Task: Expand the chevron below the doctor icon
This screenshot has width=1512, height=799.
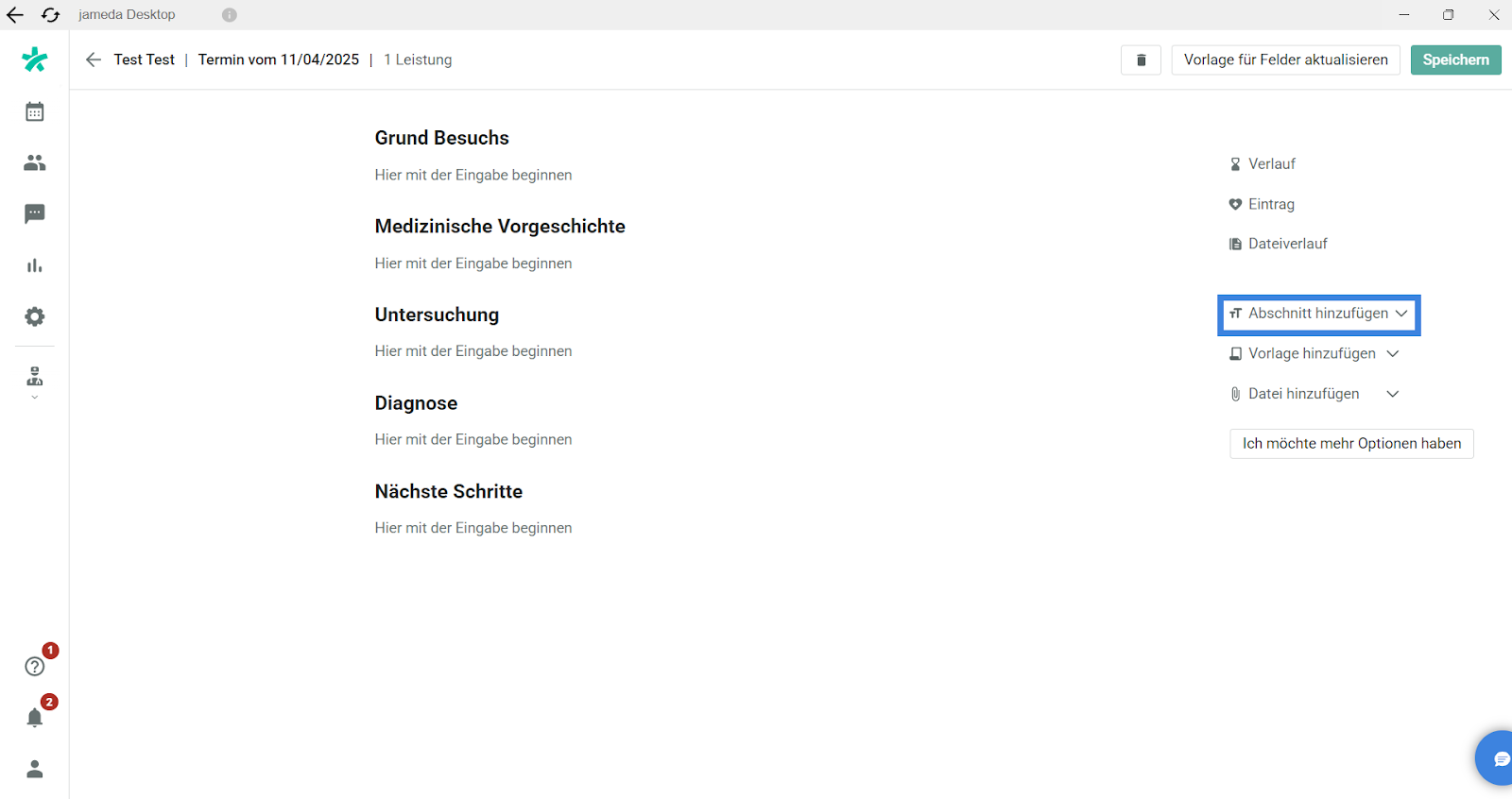Action: point(35,398)
